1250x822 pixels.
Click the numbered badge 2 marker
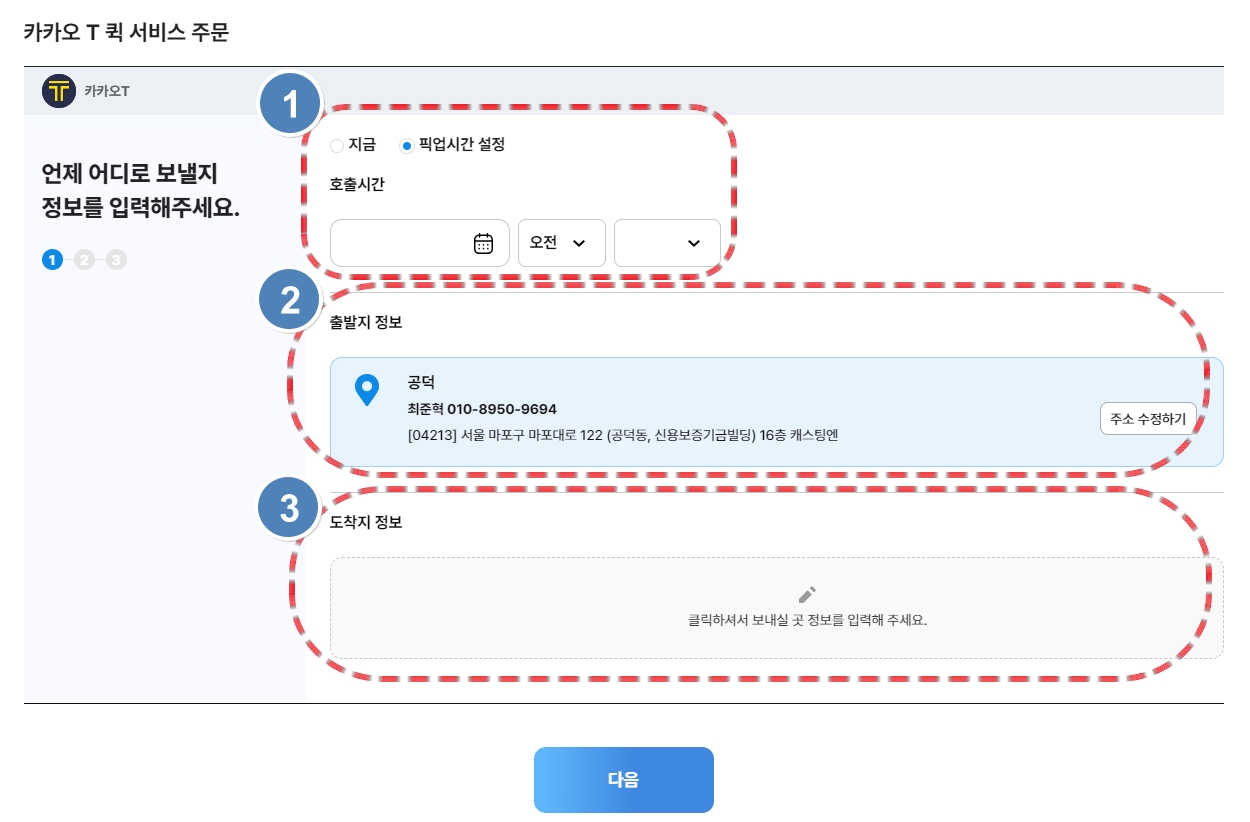click(290, 300)
